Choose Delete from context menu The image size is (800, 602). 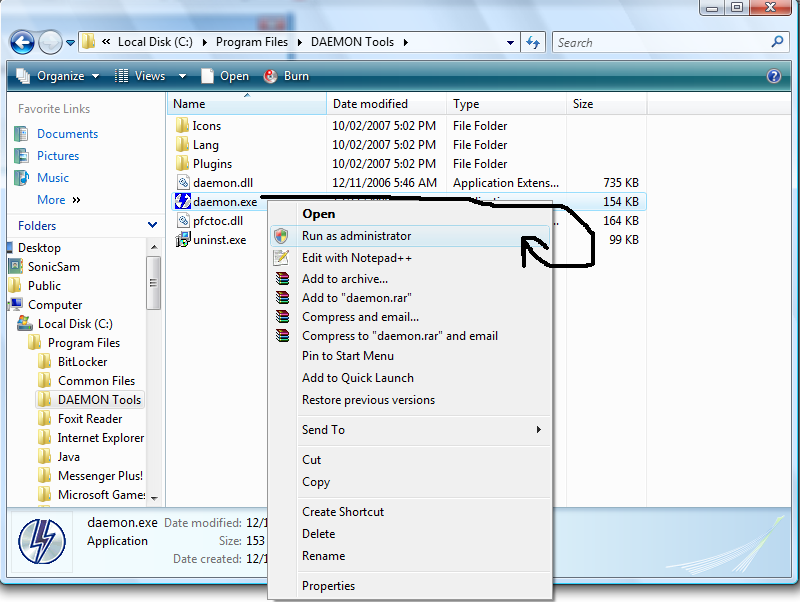[410, 534]
